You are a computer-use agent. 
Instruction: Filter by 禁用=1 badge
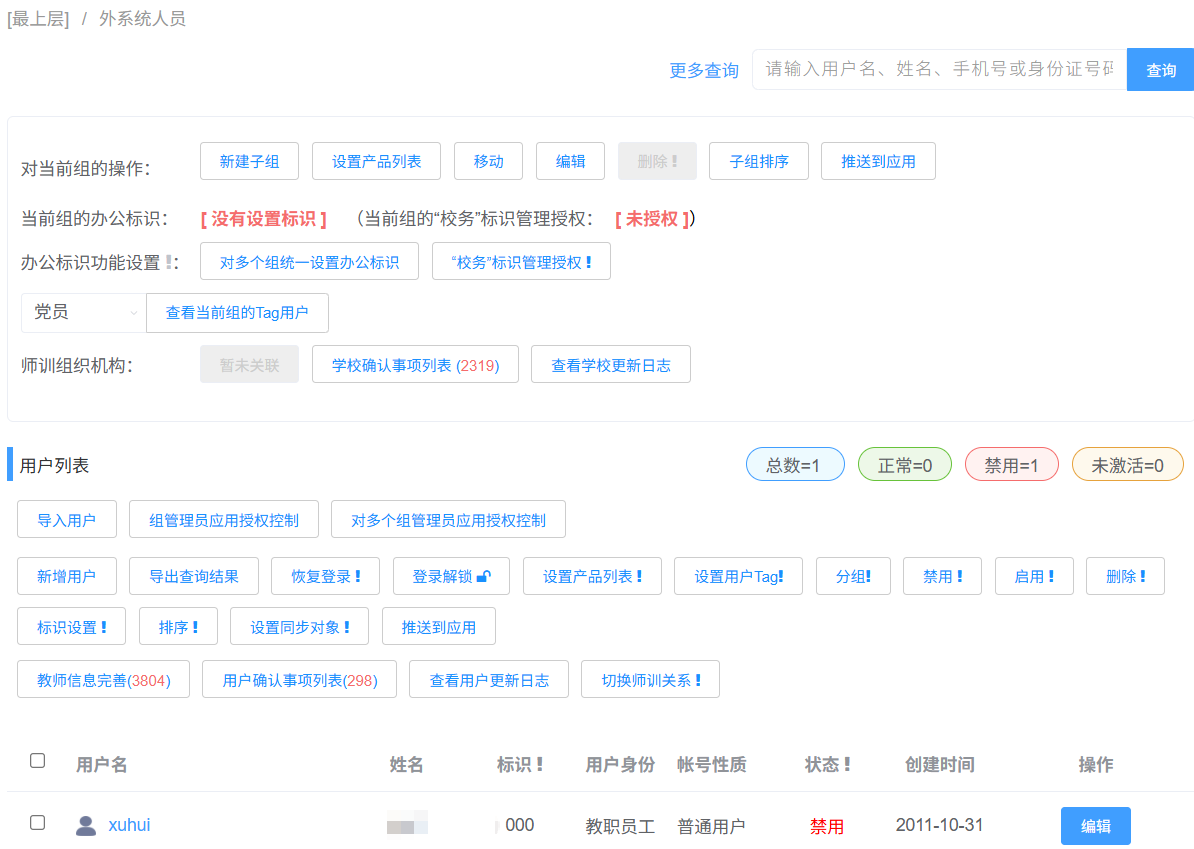[x=1011, y=464]
